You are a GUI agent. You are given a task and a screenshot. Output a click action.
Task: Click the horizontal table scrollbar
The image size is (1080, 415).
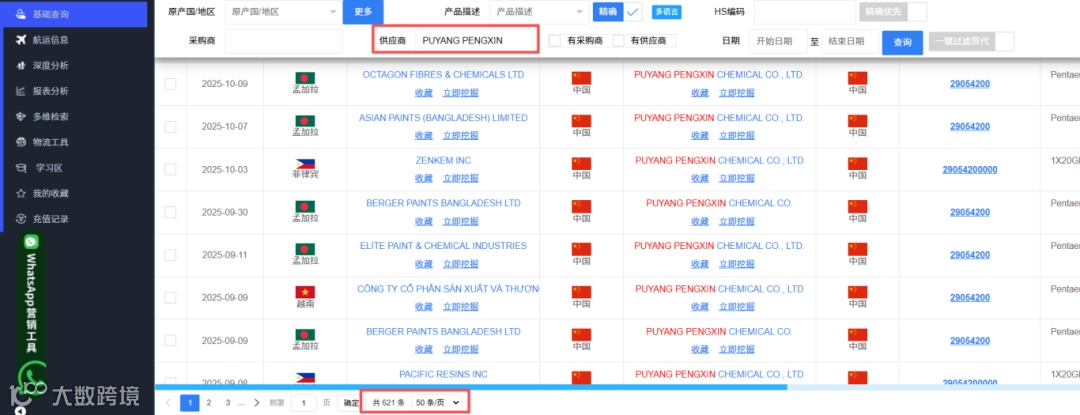(x=471, y=387)
